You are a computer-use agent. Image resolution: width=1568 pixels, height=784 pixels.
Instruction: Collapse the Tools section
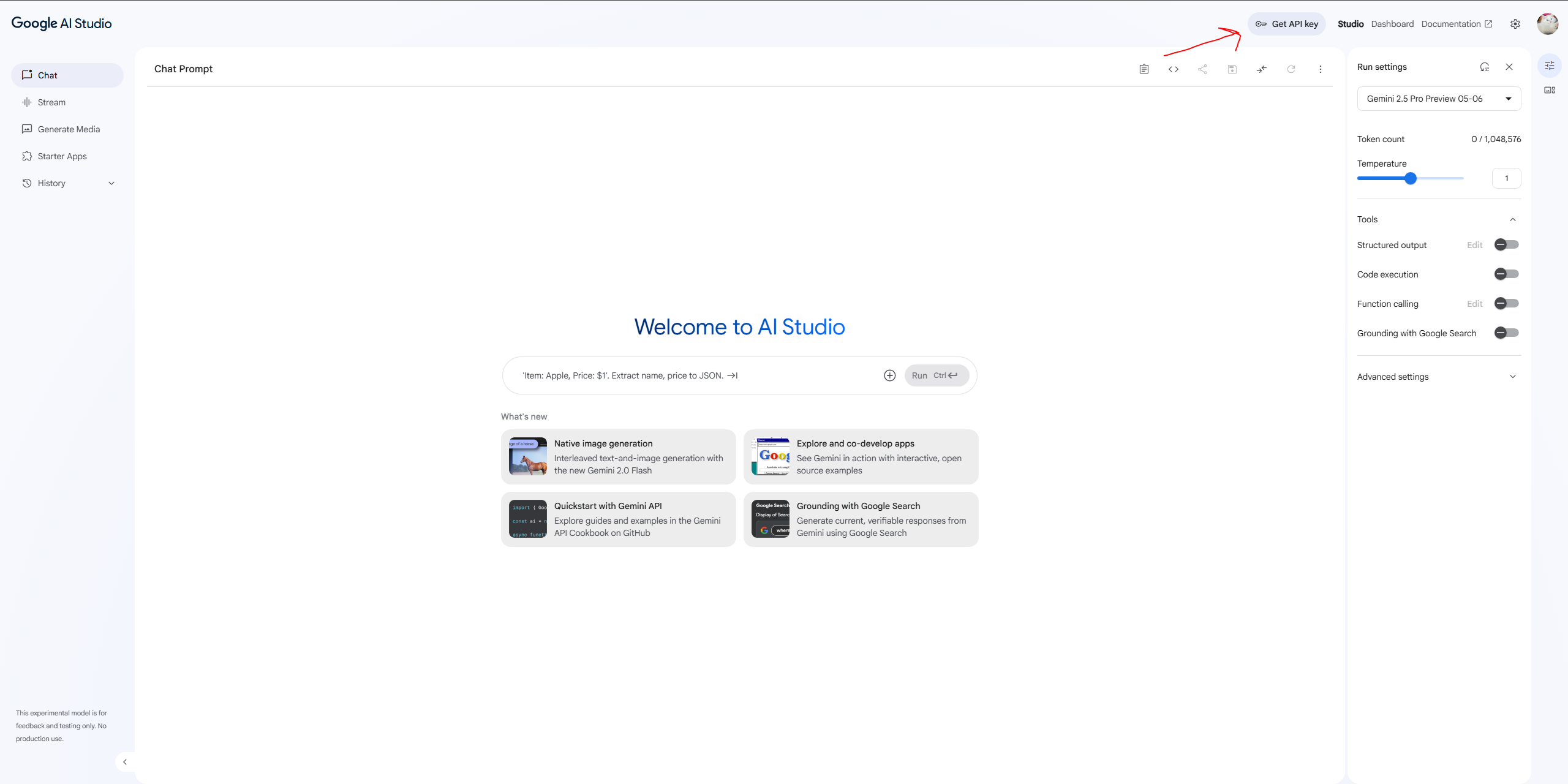pos(1513,219)
